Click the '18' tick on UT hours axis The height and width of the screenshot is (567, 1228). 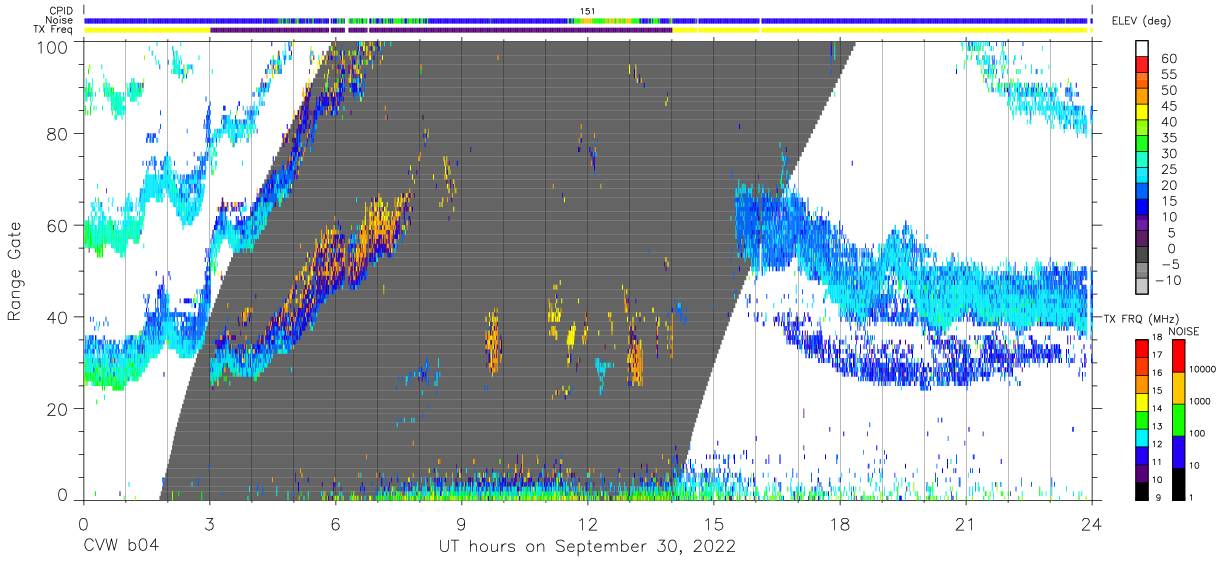[x=839, y=522]
